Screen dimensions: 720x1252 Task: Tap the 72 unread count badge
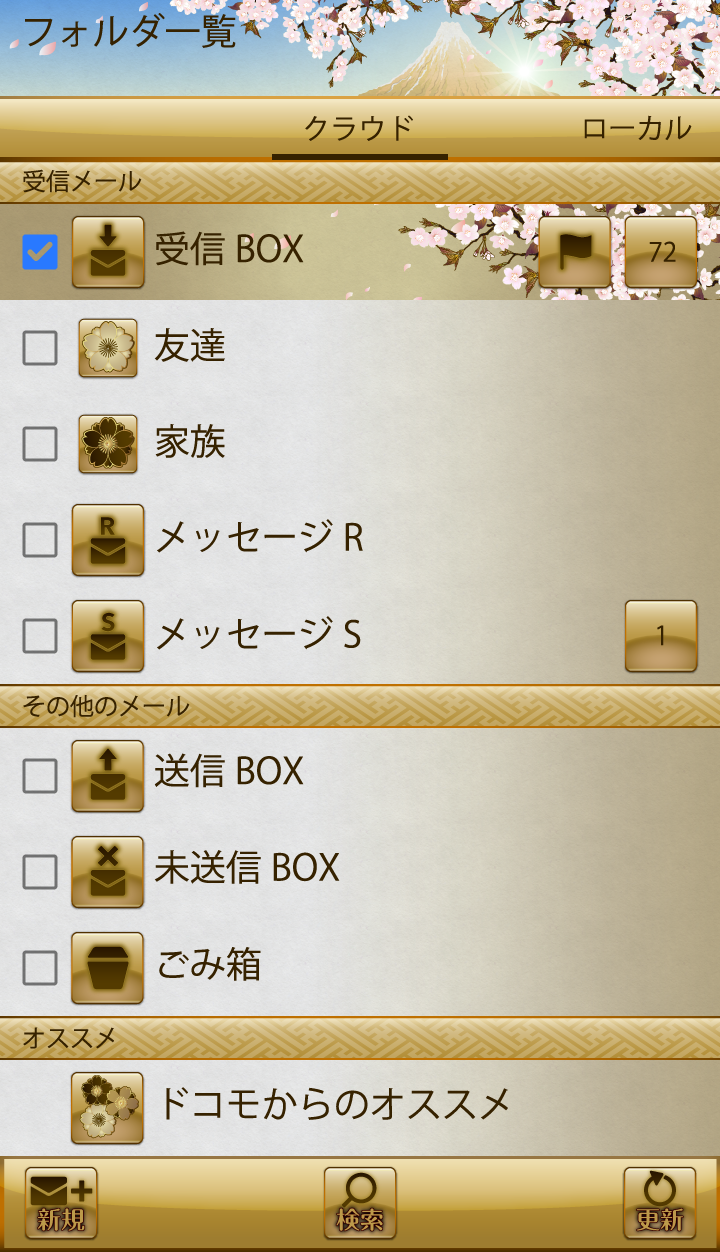pyautogui.click(x=661, y=252)
